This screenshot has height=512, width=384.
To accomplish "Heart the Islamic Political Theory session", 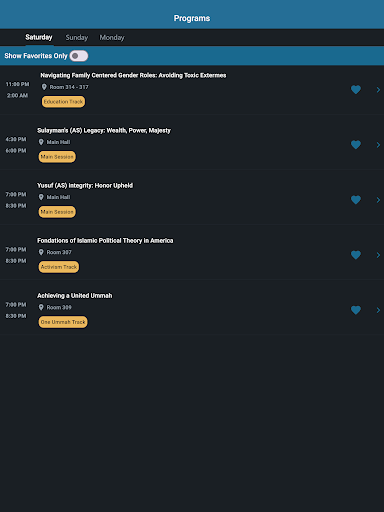I will pos(356,255).
